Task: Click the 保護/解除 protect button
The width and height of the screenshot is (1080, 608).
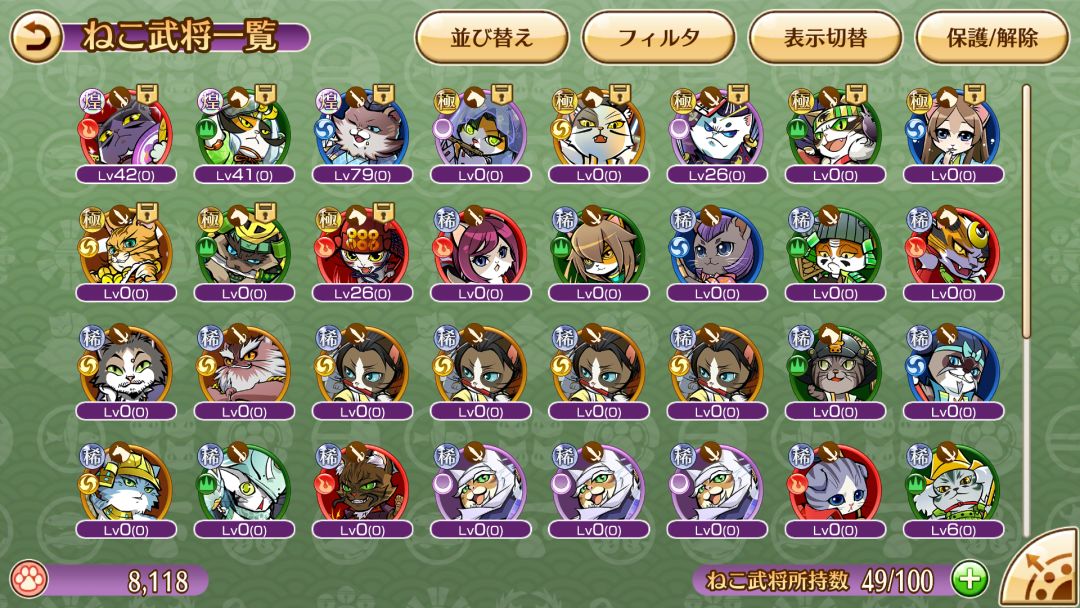Action: [992, 37]
